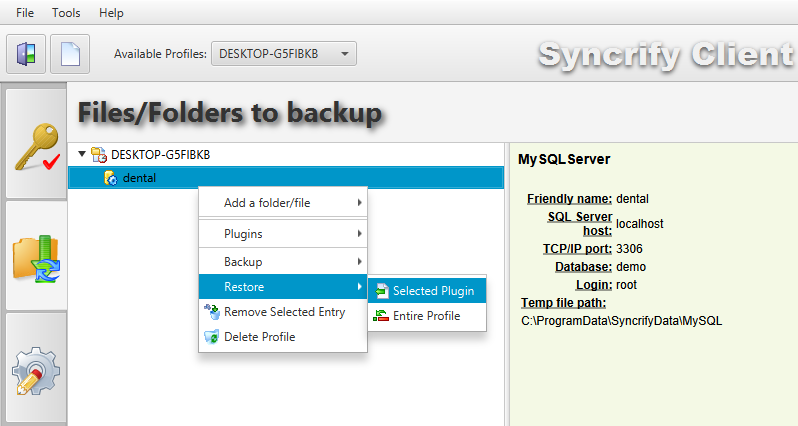Select the DESKTOP-G5FIBKB profile tree entry
Image resolution: width=798 pixels, height=426 pixels.
pos(160,154)
